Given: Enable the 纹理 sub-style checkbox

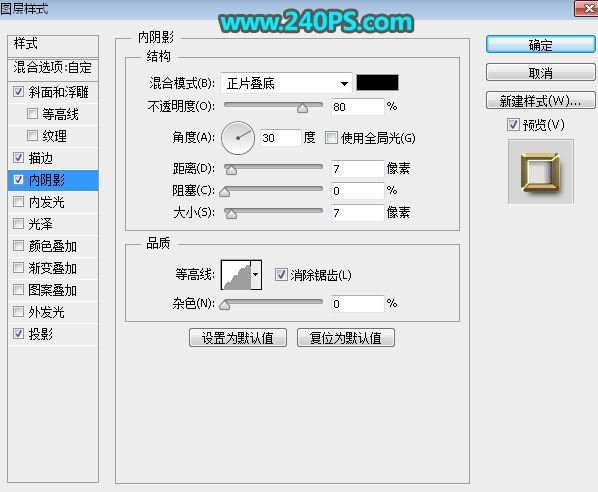Looking at the screenshot, I should 32,135.
